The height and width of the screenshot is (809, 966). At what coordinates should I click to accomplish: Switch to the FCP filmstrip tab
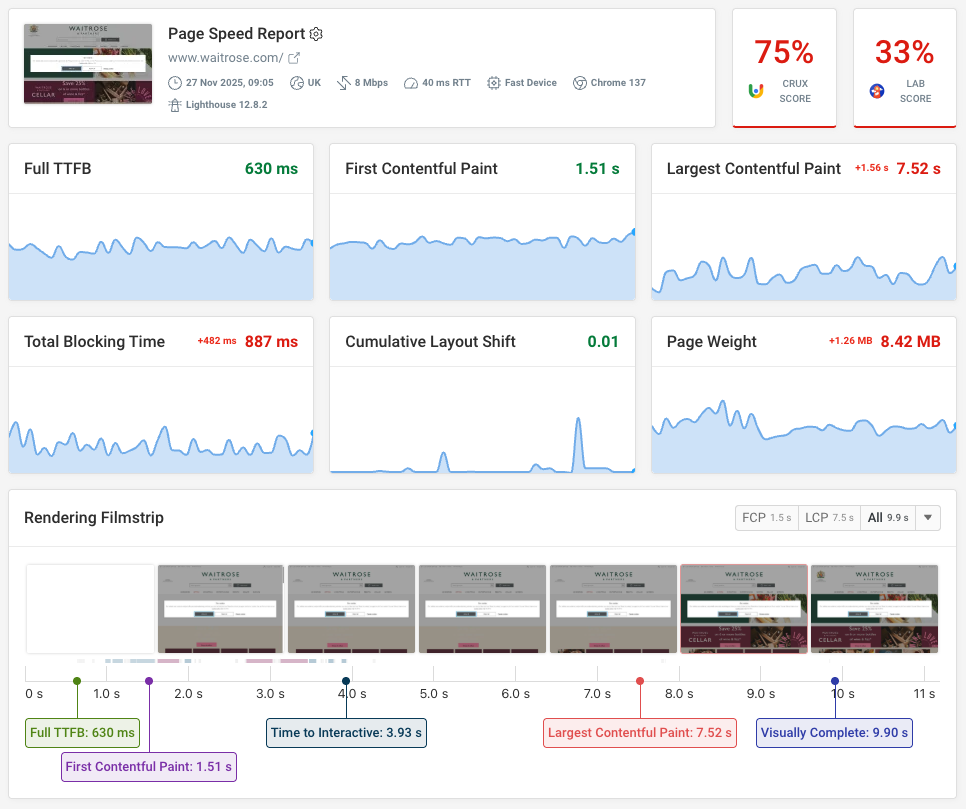point(766,517)
